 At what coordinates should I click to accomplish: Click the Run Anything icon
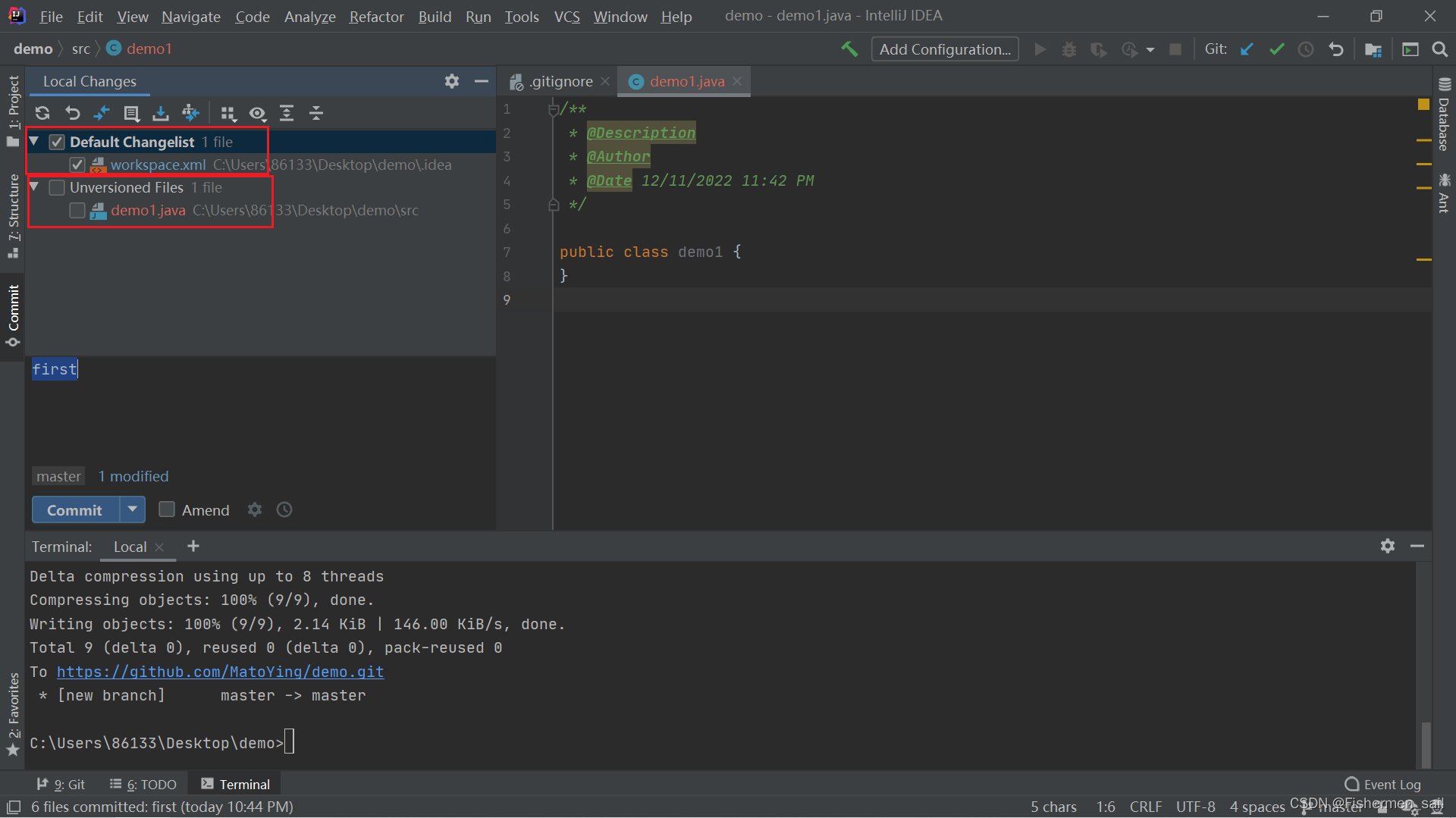(1410, 49)
